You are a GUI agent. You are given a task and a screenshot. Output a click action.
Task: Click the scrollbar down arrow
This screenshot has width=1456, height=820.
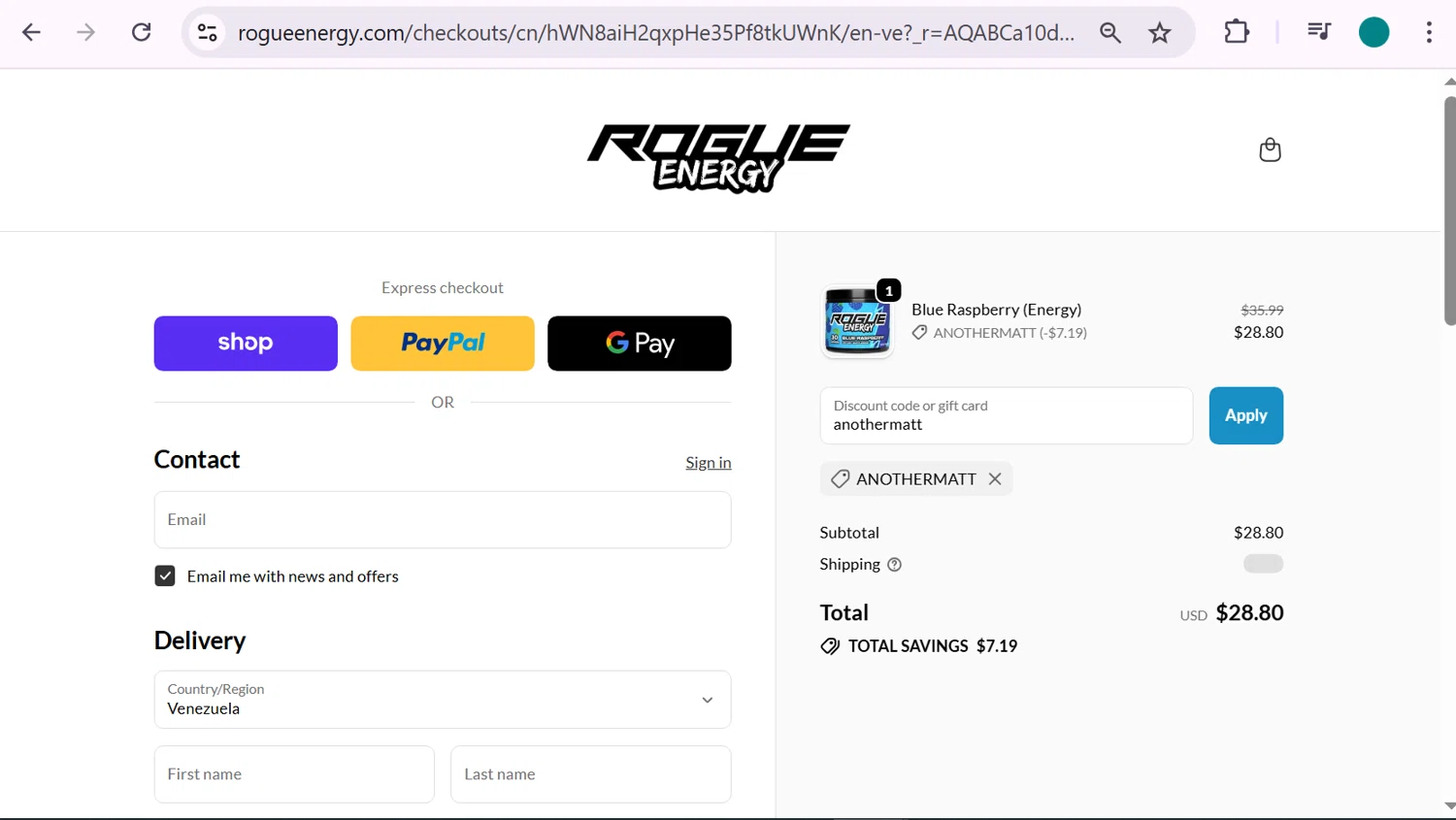[1449, 806]
